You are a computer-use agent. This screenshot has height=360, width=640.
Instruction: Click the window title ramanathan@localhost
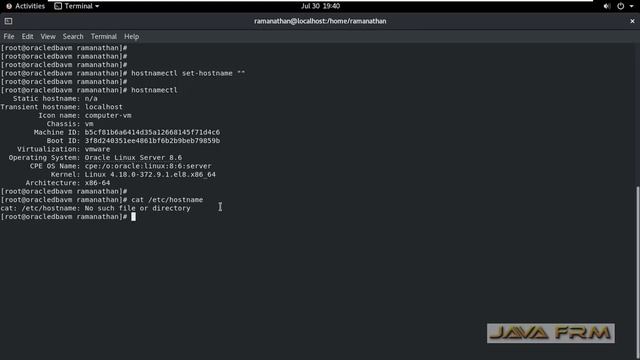[x=320, y=21]
